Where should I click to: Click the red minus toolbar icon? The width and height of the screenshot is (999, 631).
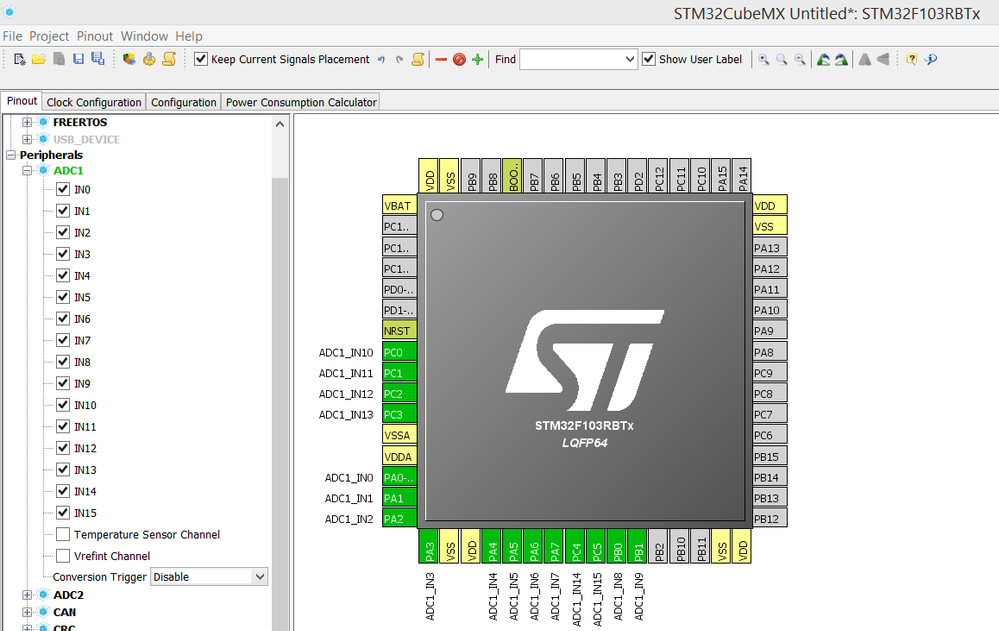click(x=441, y=59)
